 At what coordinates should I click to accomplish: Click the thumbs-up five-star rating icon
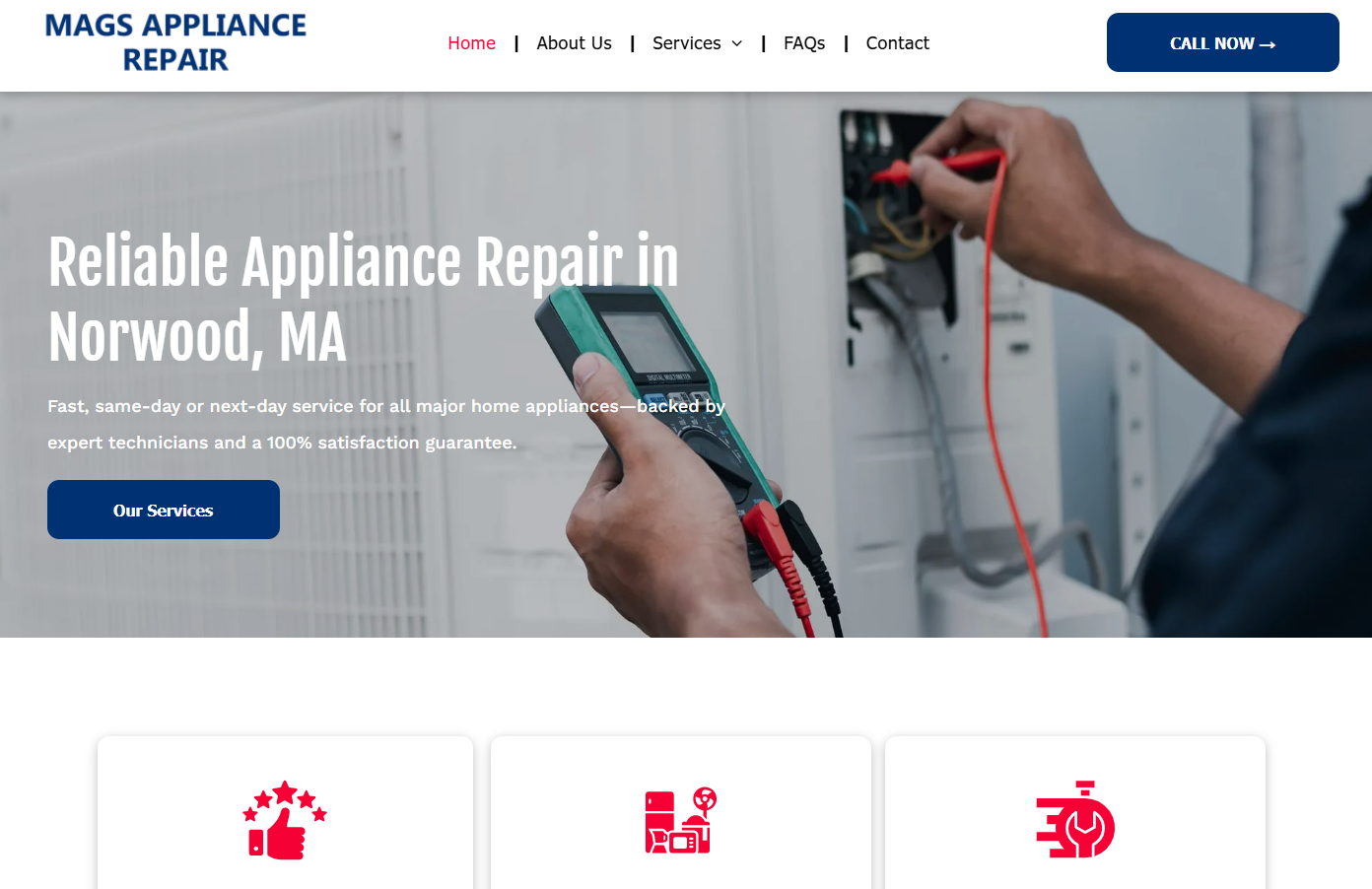click(285, 820)
